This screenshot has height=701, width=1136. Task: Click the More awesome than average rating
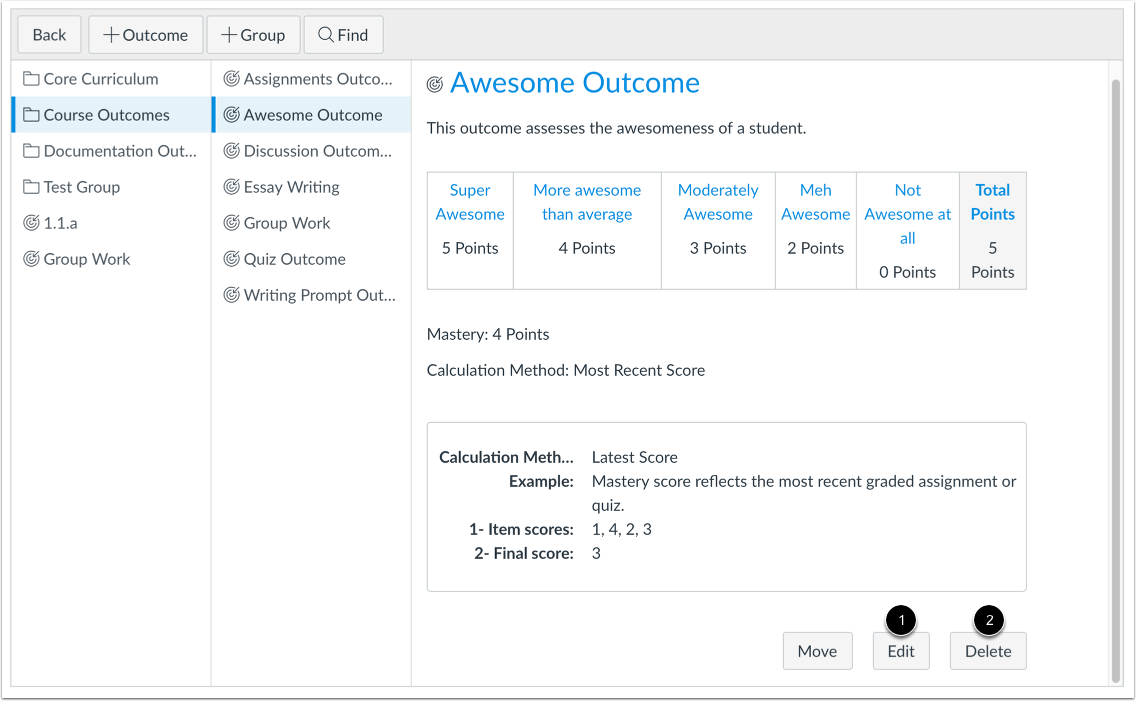(x=587, y=202)
